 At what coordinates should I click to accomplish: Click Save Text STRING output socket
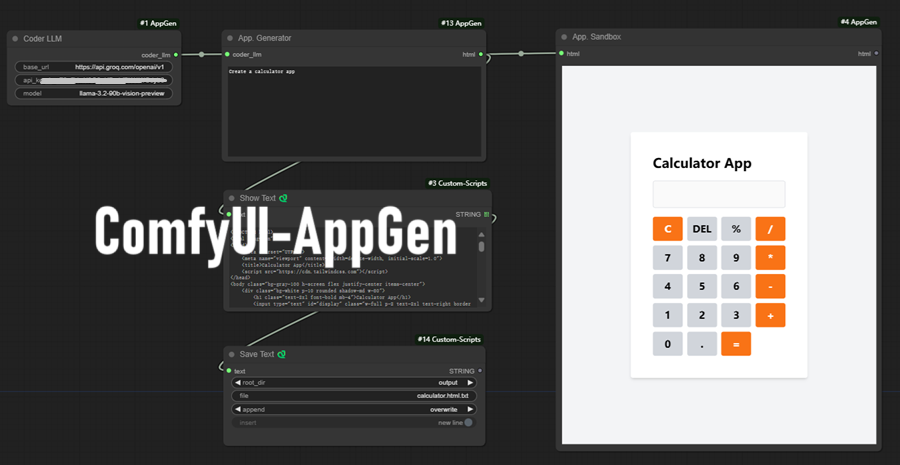pyautogui.click(x=480, y=371)
